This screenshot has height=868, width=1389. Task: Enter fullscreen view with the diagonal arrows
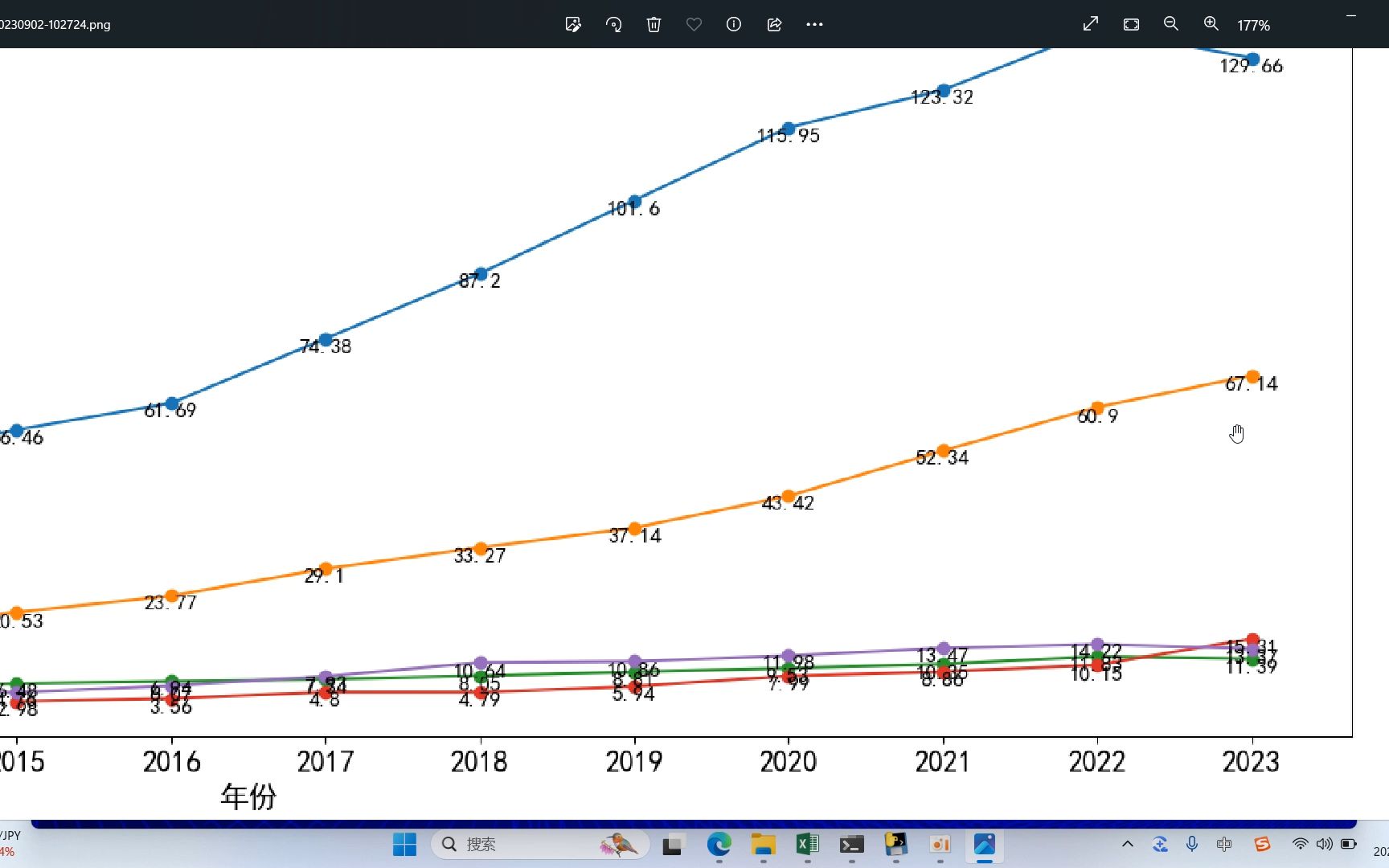[x=1091, y=24]
